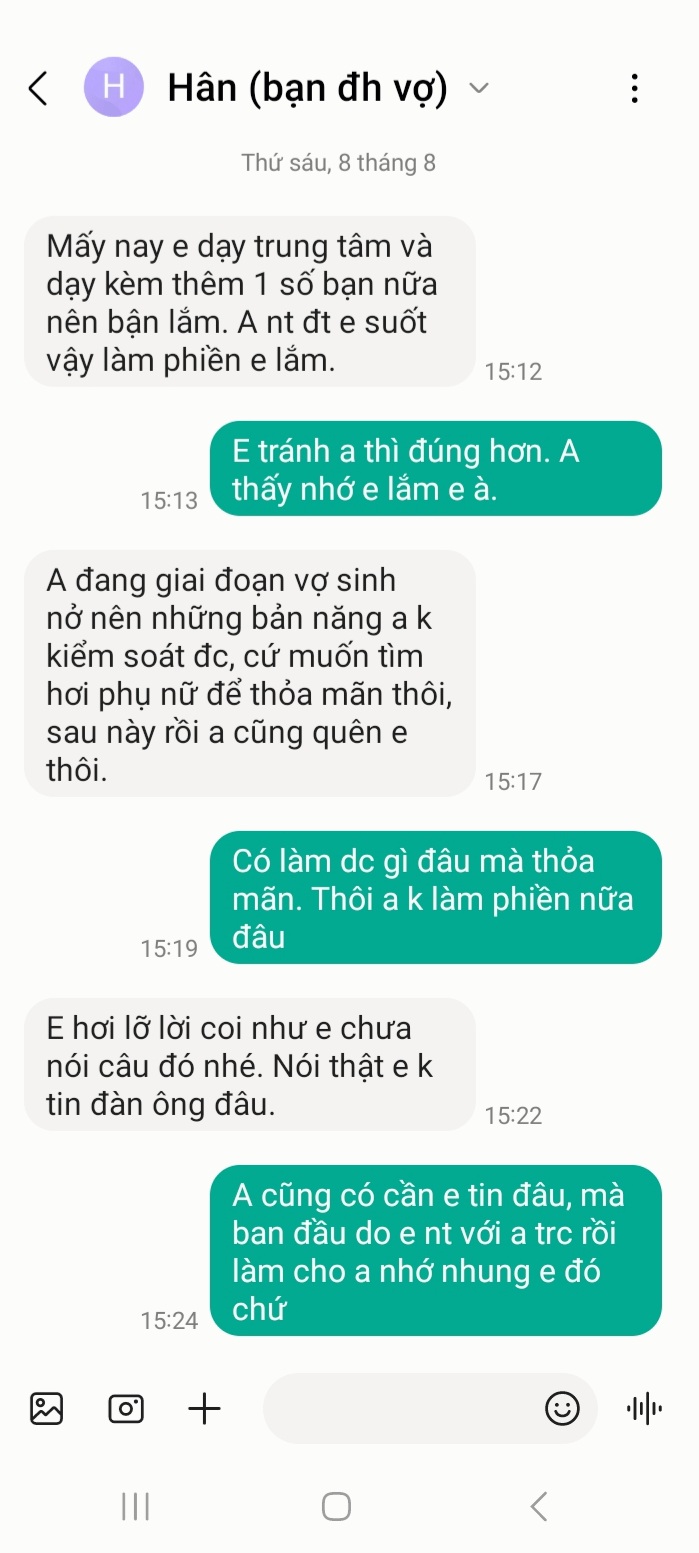This screenshot has height=1553, width=699.
Task: Open the three-dot more options menu
Action: 634,89
